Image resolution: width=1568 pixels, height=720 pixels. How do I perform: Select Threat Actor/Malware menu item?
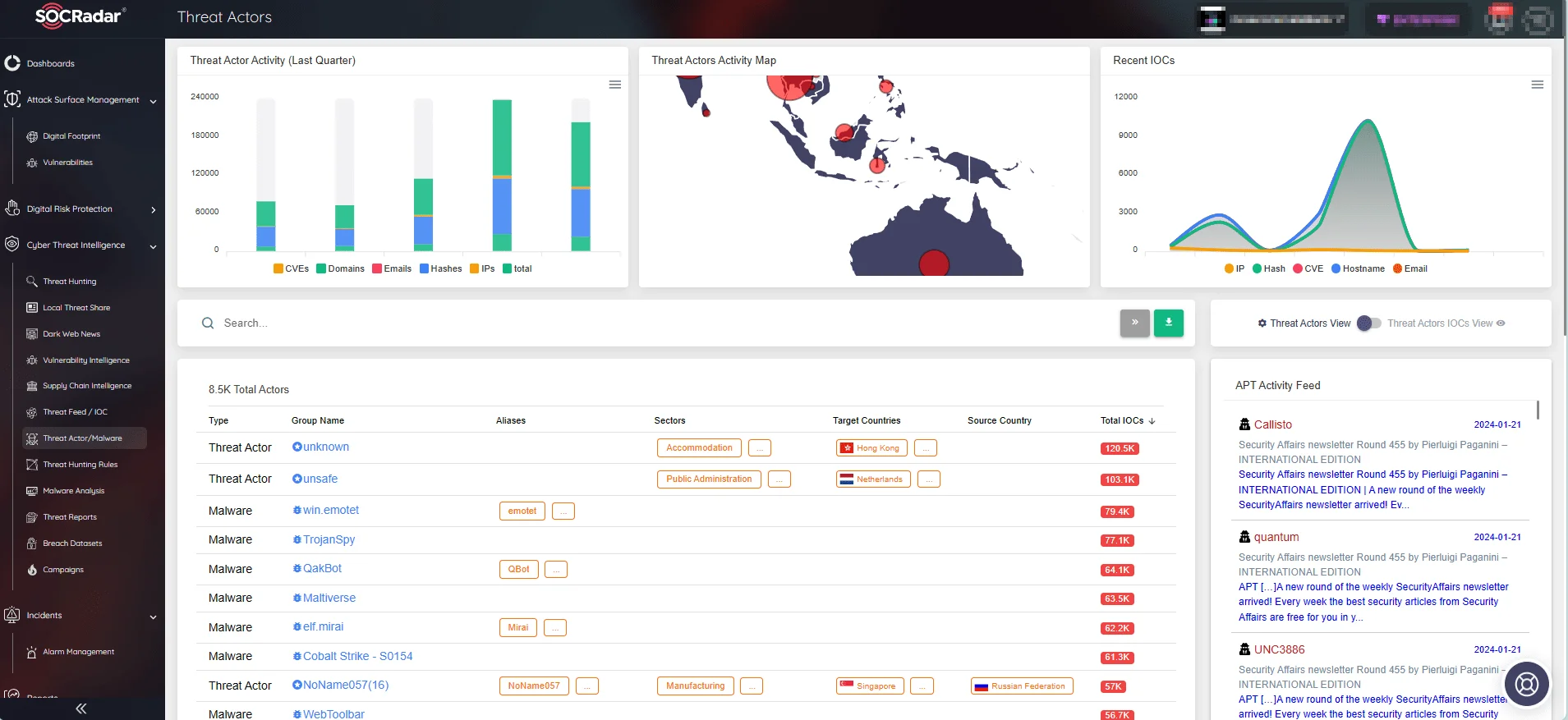(85, 438)
